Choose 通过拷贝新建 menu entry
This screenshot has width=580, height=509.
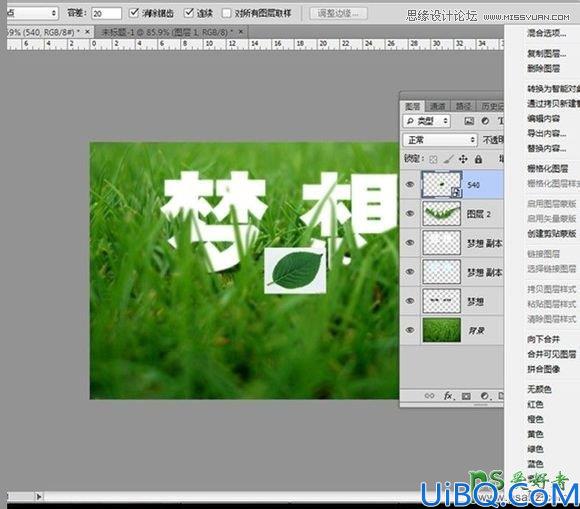(x=553, y=104)
